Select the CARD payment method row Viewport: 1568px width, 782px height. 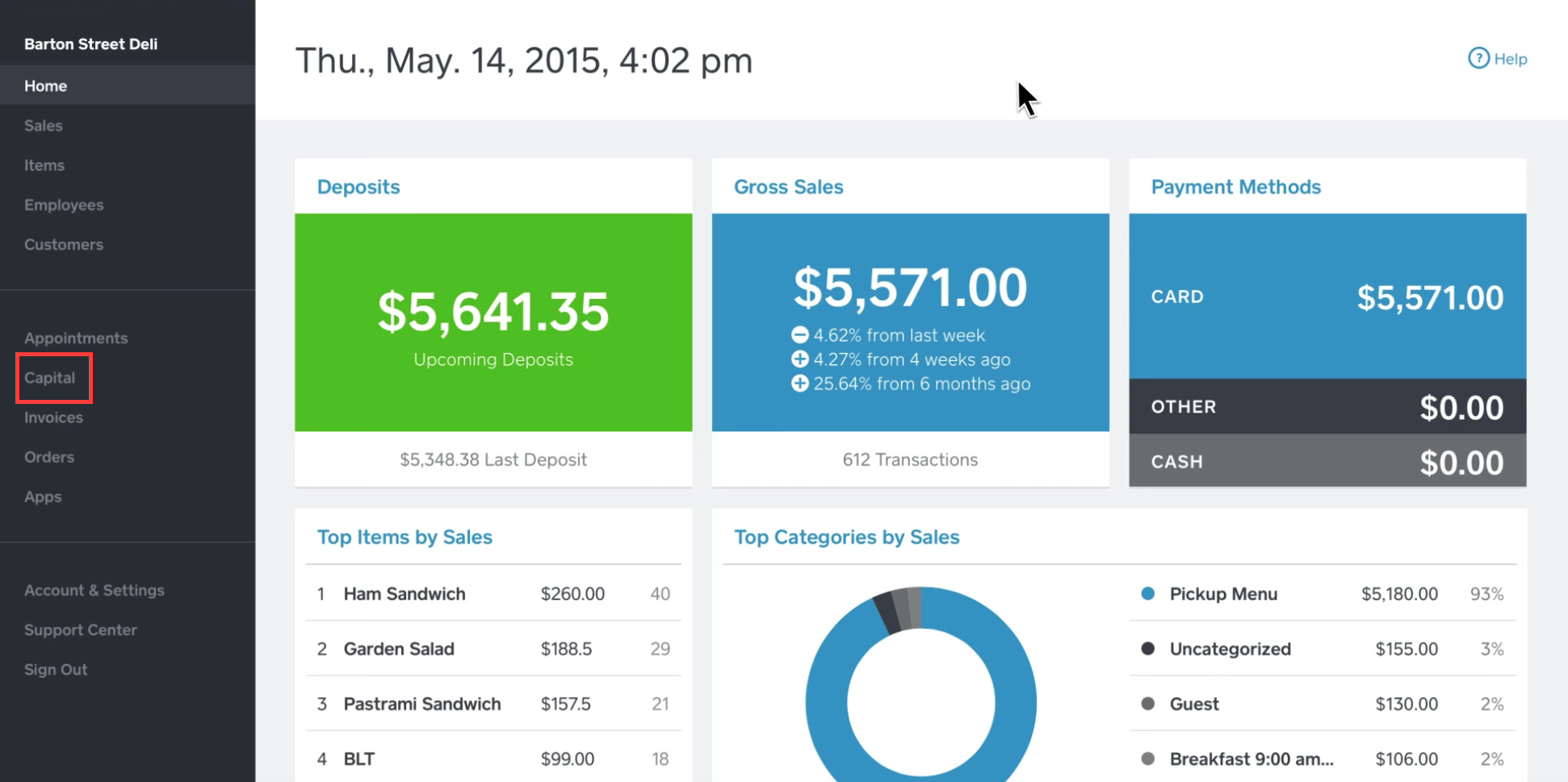click(1327, 296)
